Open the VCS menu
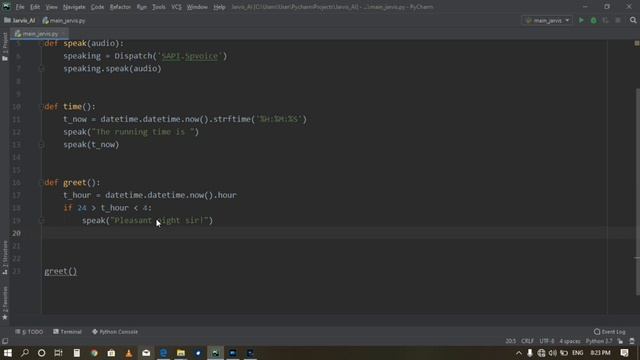Image resolution: width=640 pixels, height=360 pixels. [176, 7]
